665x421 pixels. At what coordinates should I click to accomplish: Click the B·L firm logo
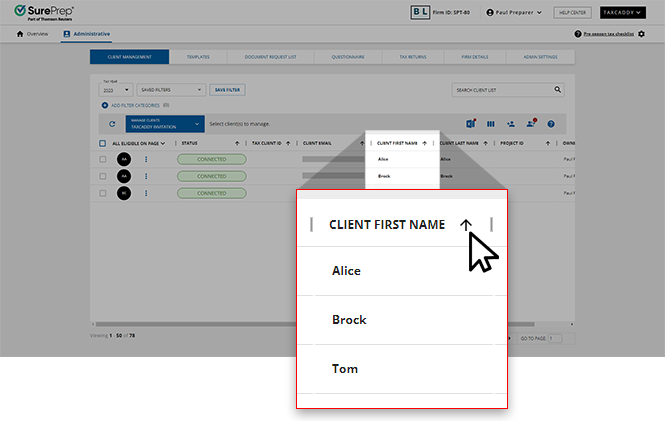pyautogui.click(x=420, y=12)
